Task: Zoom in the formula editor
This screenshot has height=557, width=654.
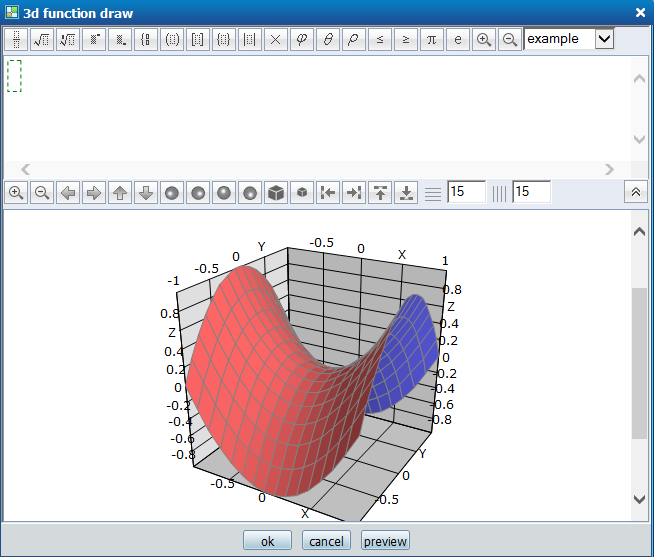Action: point(483,40)
